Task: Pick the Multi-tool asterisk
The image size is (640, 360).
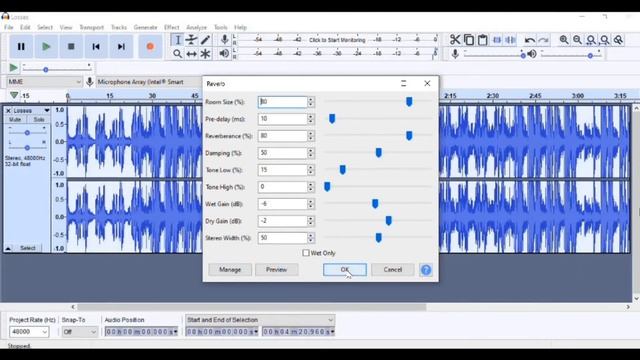Action: 205,54
